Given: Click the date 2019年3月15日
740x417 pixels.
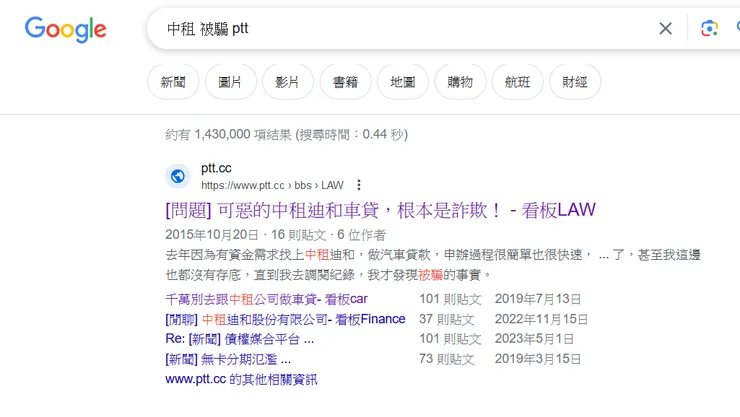Looking at the screenshot, I should click(538, 359).
